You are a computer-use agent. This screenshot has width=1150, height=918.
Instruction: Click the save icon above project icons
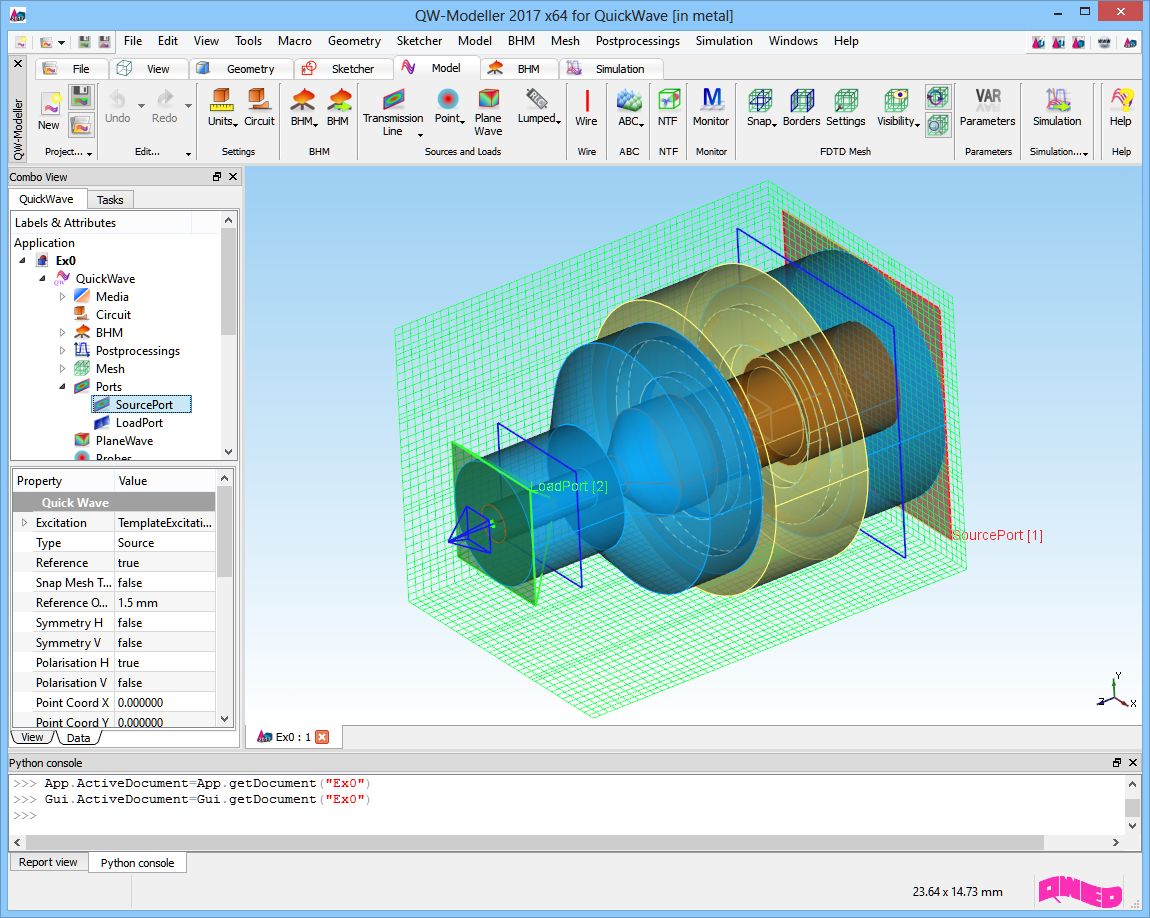click(81, 97)
